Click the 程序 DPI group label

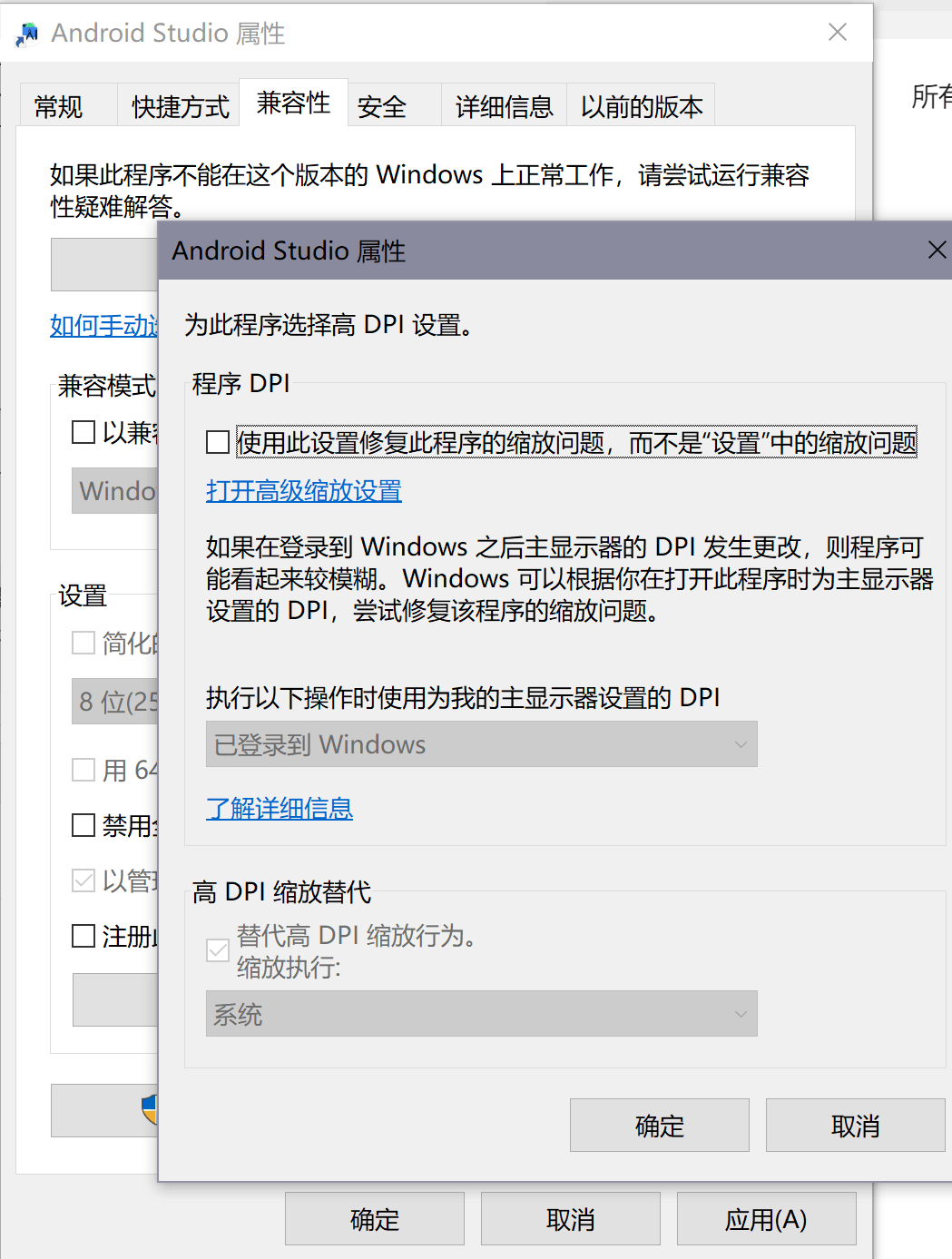(x=241, y=383)
